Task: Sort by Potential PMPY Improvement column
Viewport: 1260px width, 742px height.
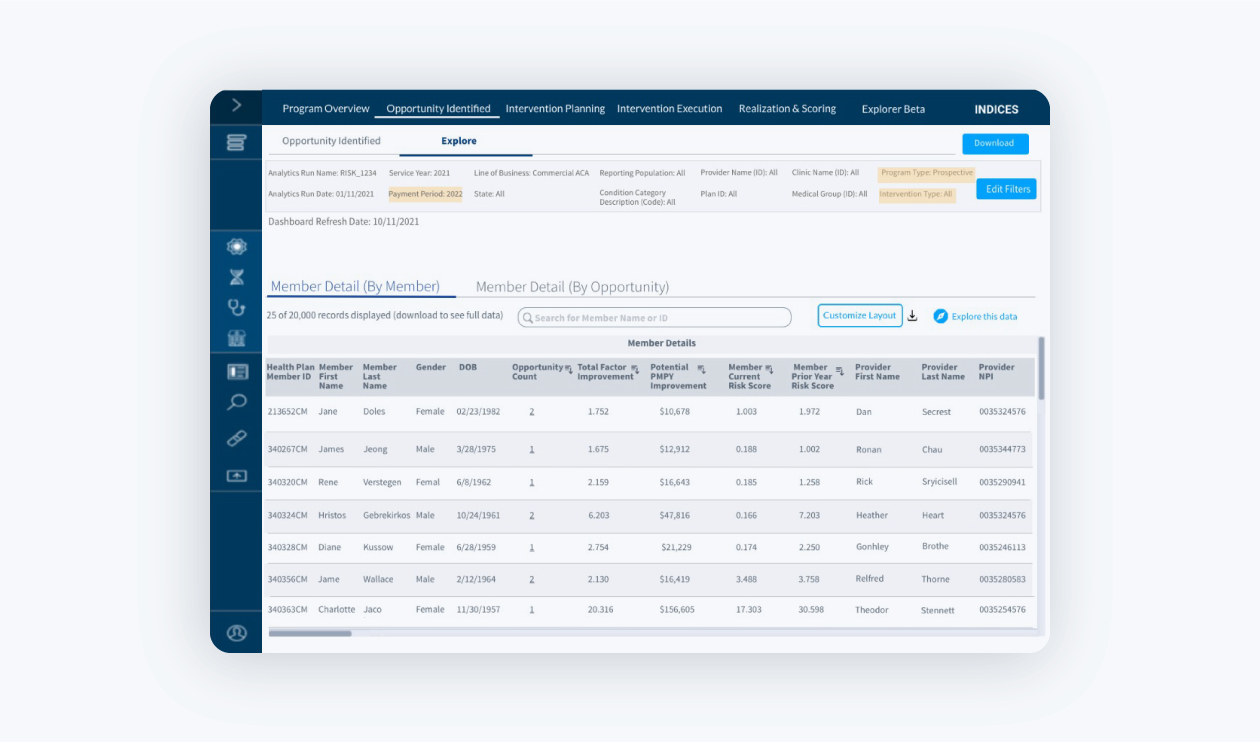Action: [701, 369]
